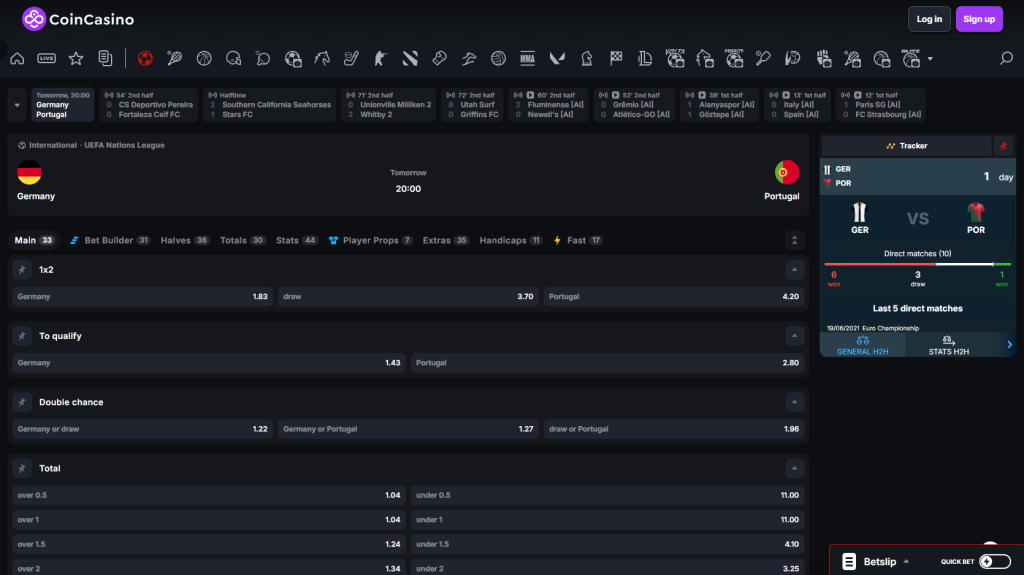Open the Bet Builder tab
The image size is (1024, 575).
(110, 240)
